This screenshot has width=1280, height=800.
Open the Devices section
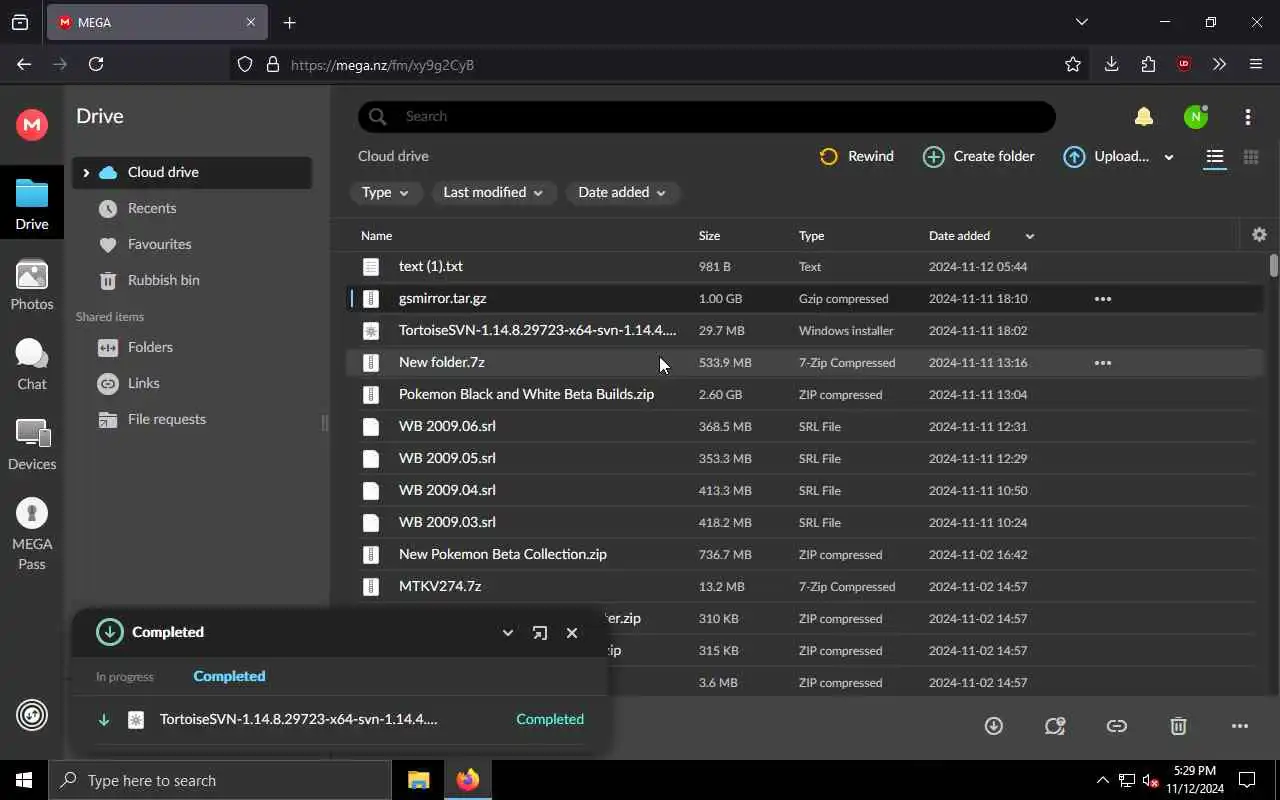pyautogui.click(x=32, y=445)
